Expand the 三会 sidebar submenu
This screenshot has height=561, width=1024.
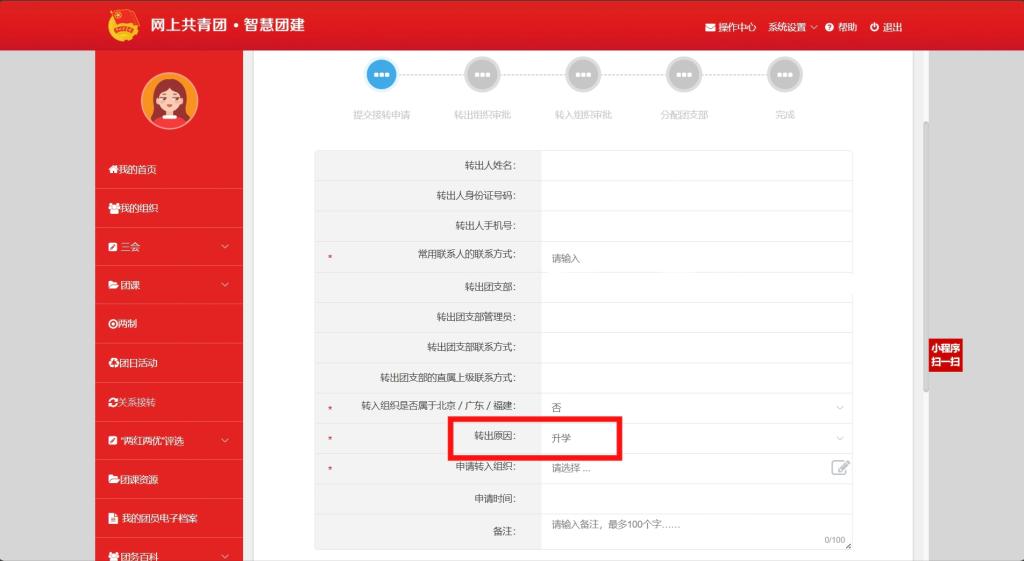click(168, 246)
